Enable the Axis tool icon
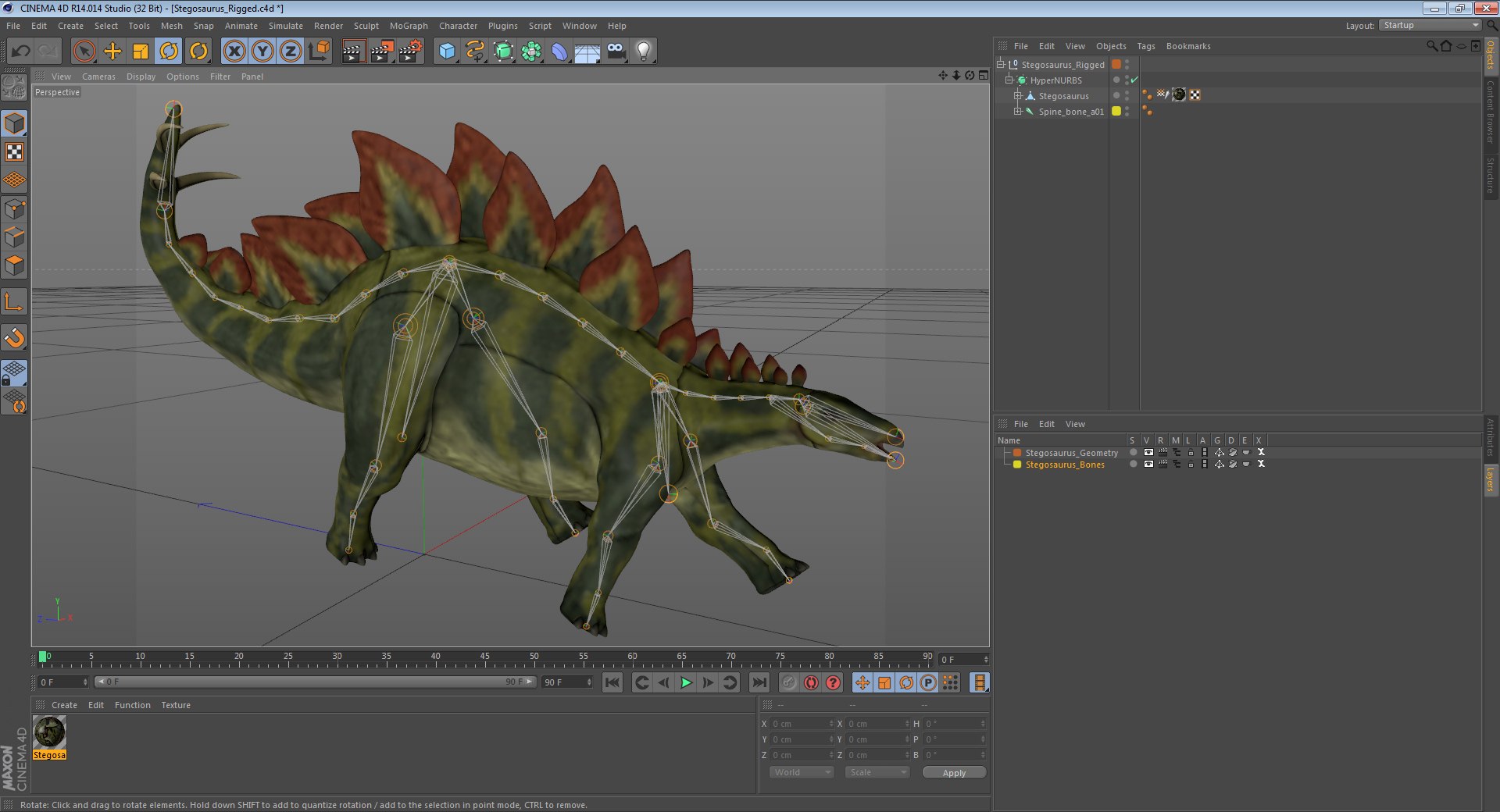1500x812 pixels. 14,301
